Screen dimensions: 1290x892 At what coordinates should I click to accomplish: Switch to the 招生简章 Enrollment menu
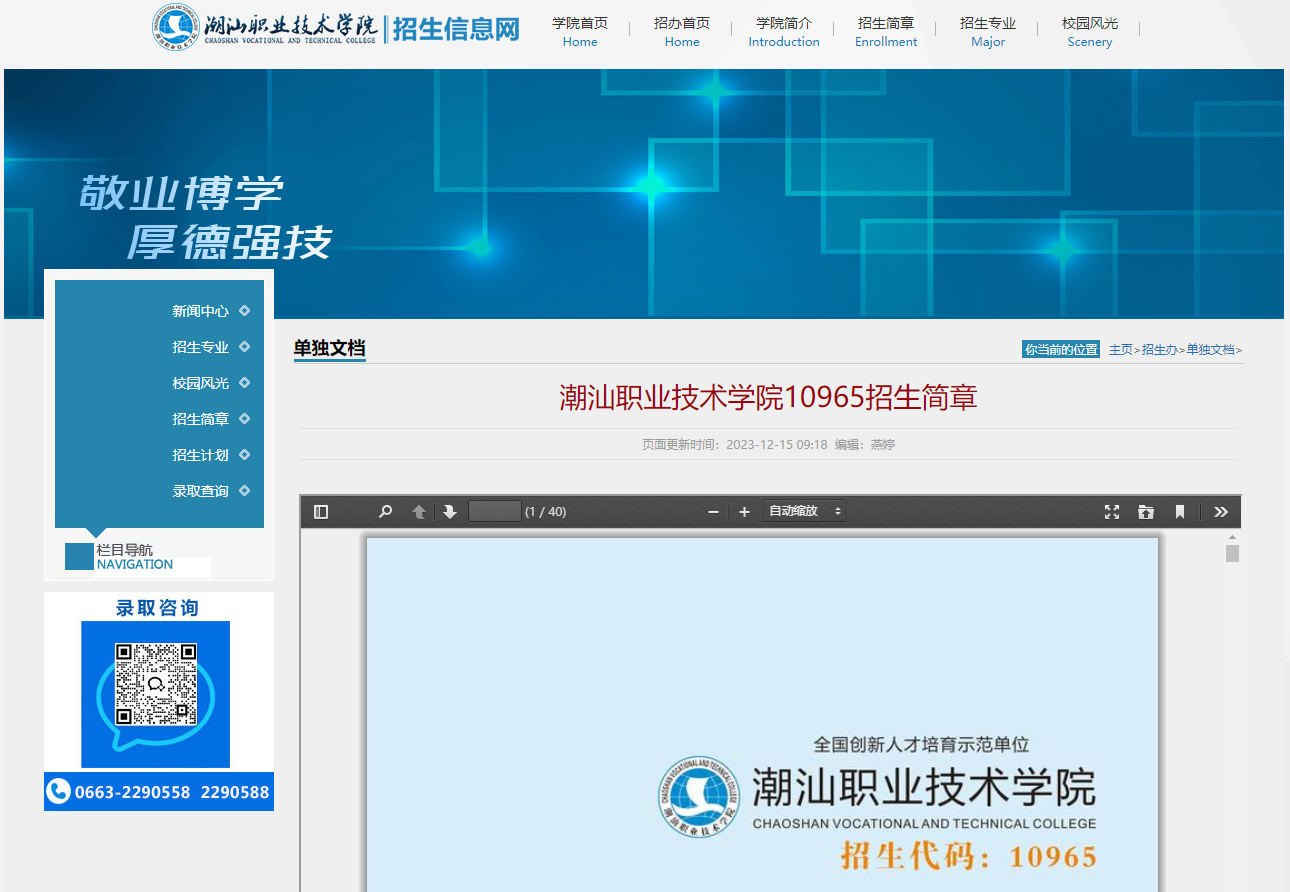coord(886,32)
